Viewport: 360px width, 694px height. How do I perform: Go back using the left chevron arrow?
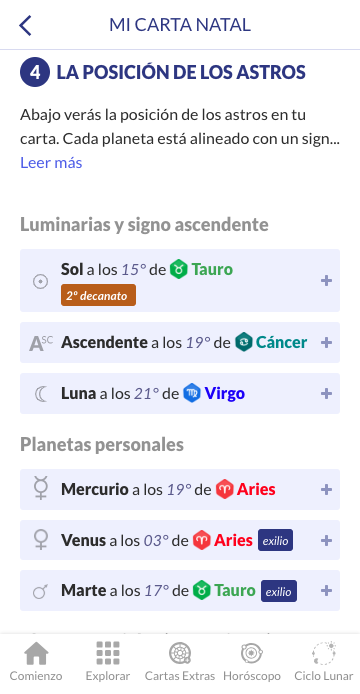coord(25,25)
